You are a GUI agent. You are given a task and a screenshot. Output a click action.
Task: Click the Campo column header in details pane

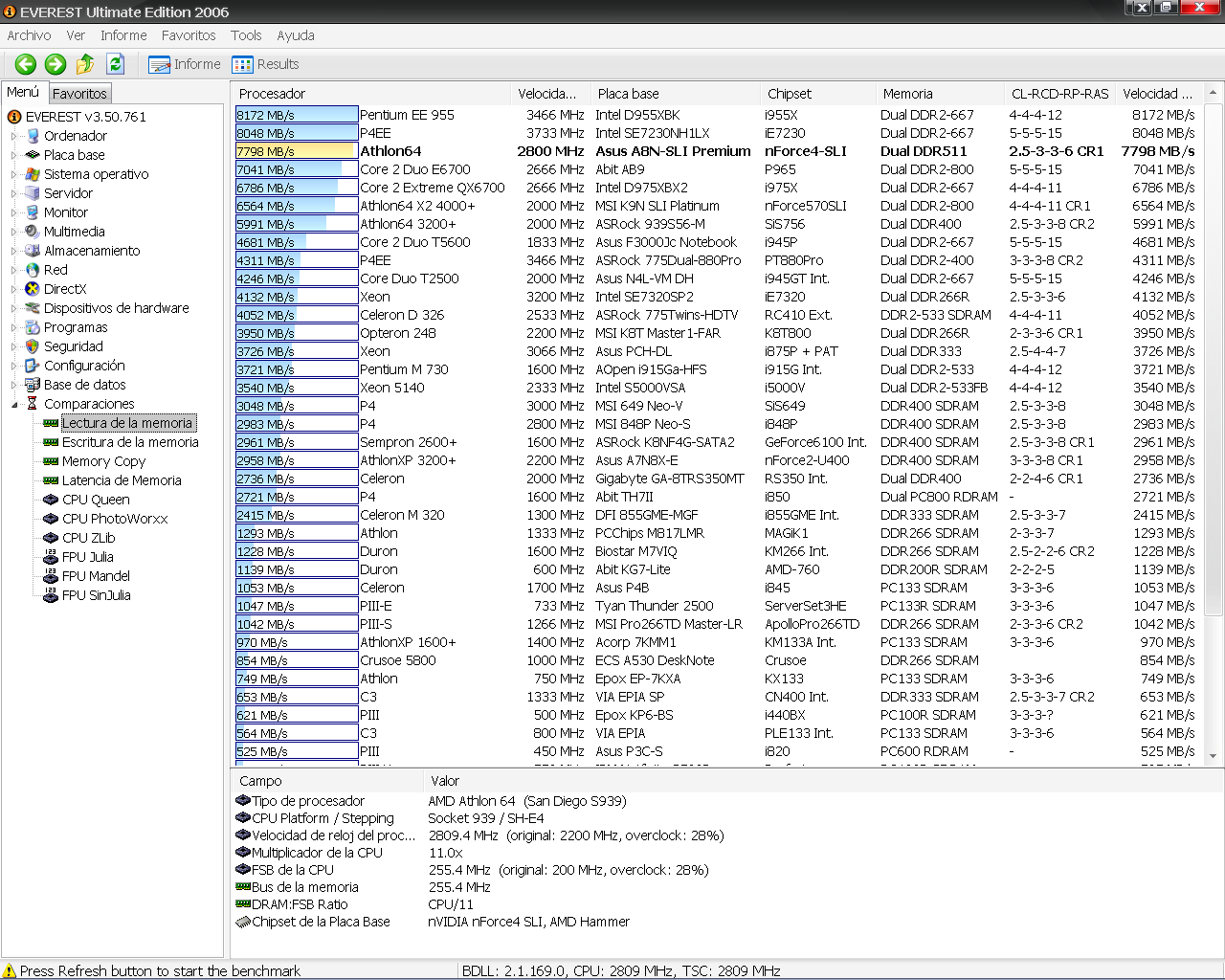pos(327,781)
